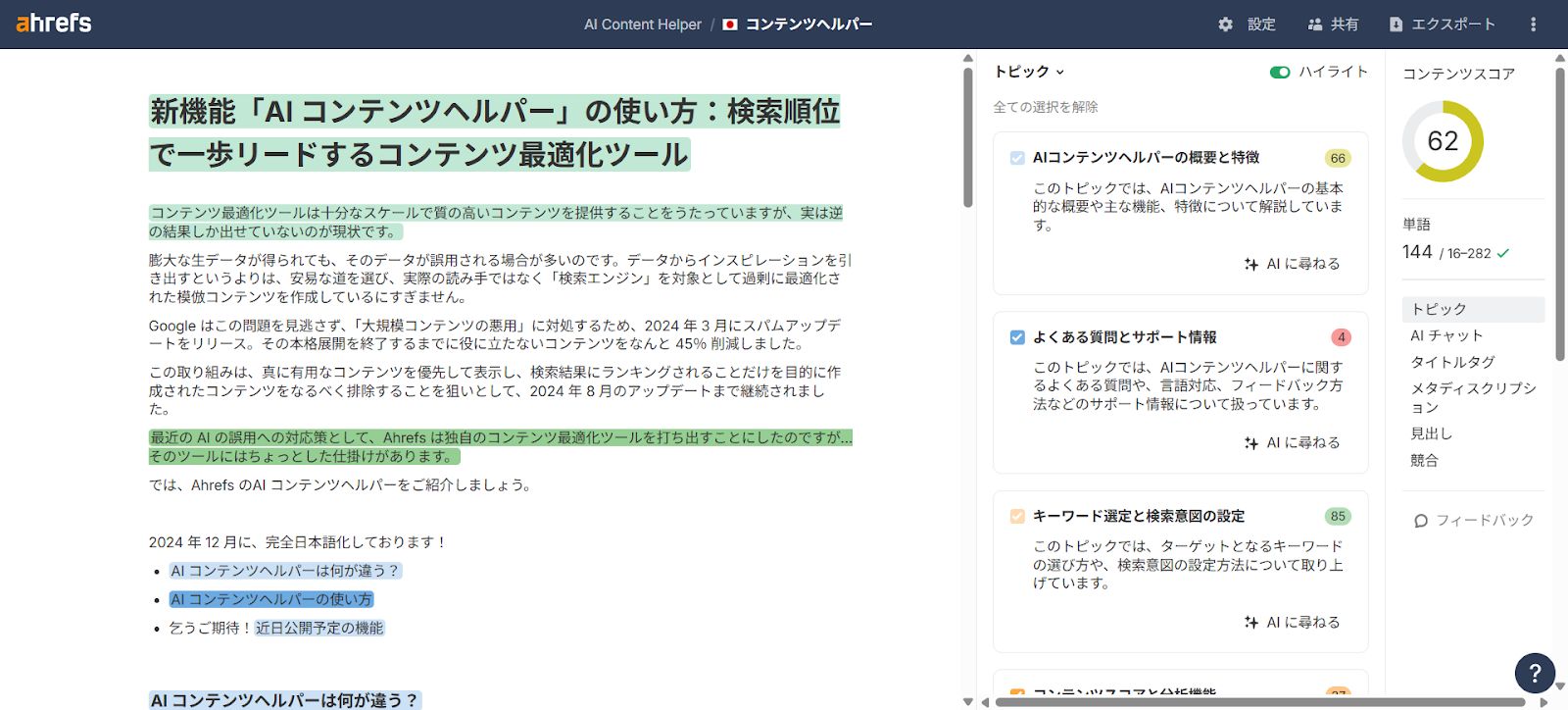Click the Japan flag icon in breadcrumb

730,25
